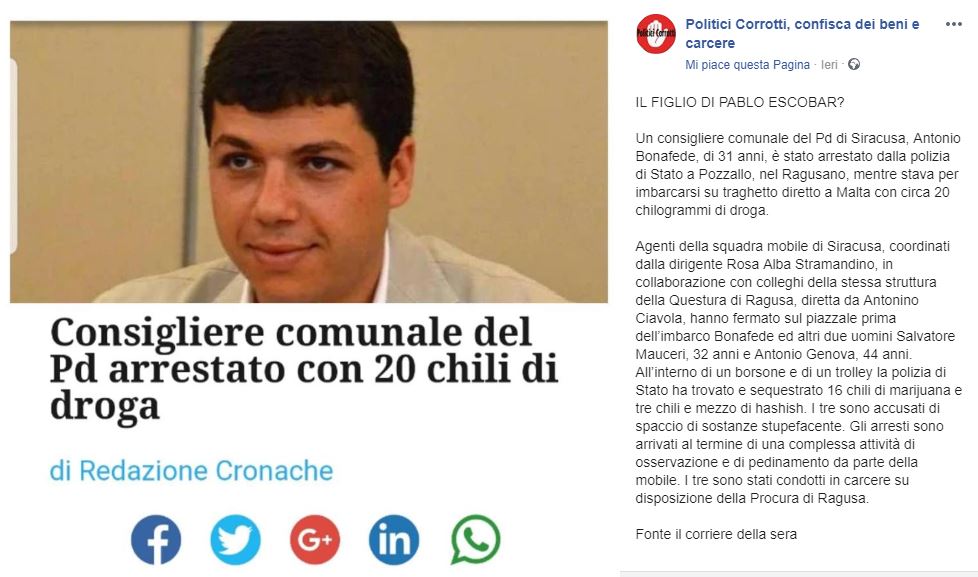Open the article photo of the man
Image resolution: width=978 pixels, height=577 pixels.
309,162
